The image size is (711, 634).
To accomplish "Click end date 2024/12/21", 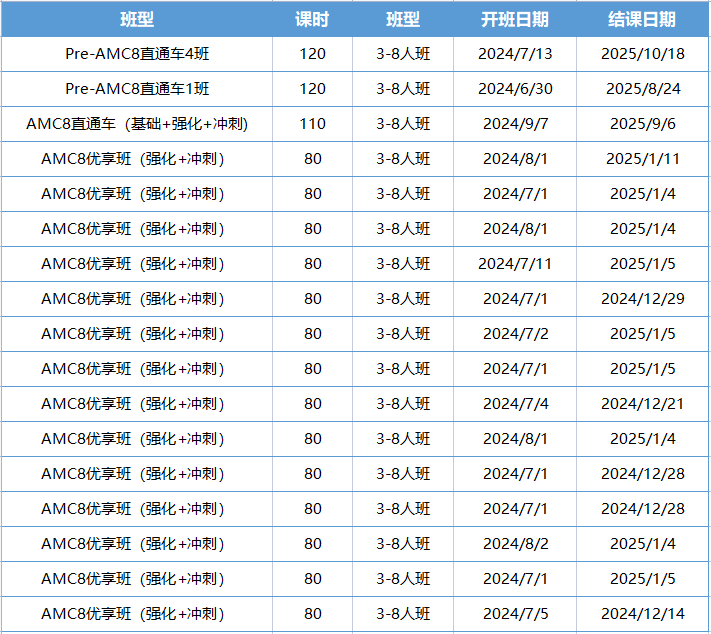I will coord(643,404).
